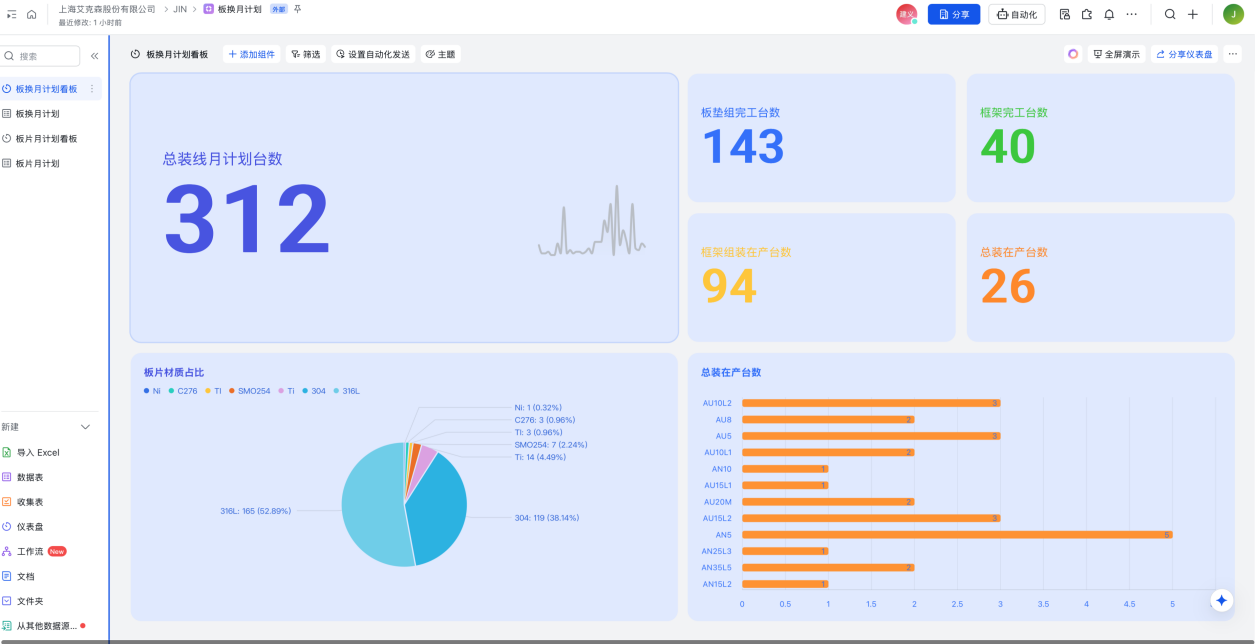The width and height of the screenshot is (1255, 644).
Task: Open the permissions document-lock icon
Action: (1064, 14)
